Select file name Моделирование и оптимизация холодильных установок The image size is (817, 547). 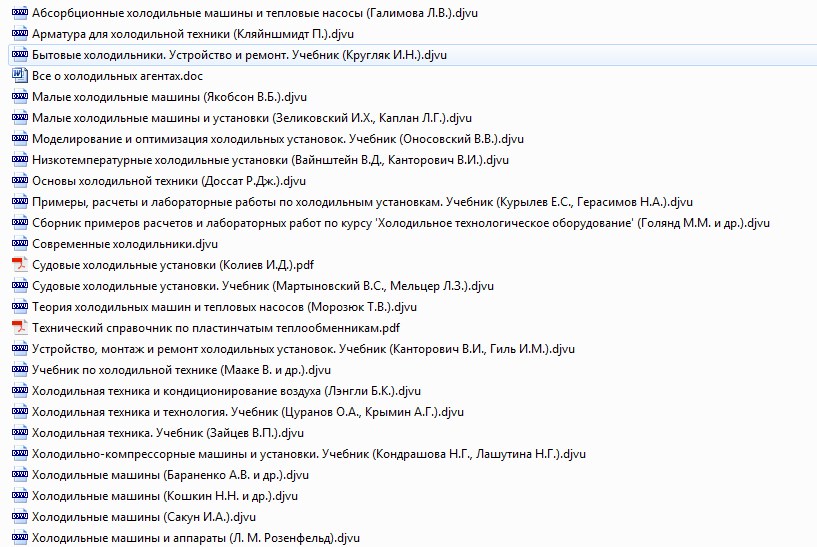pos(278,139)
